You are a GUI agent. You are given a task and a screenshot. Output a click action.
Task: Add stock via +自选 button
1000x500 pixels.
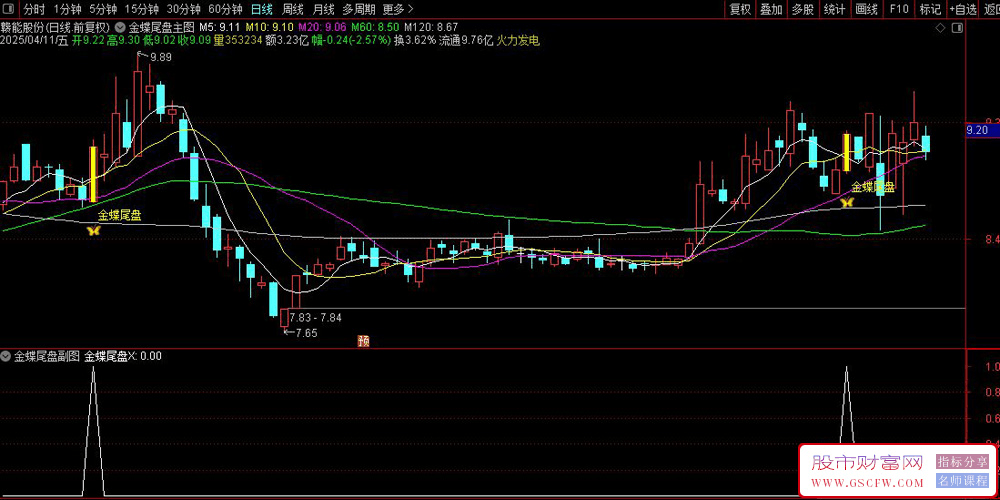tap(963, 9)
